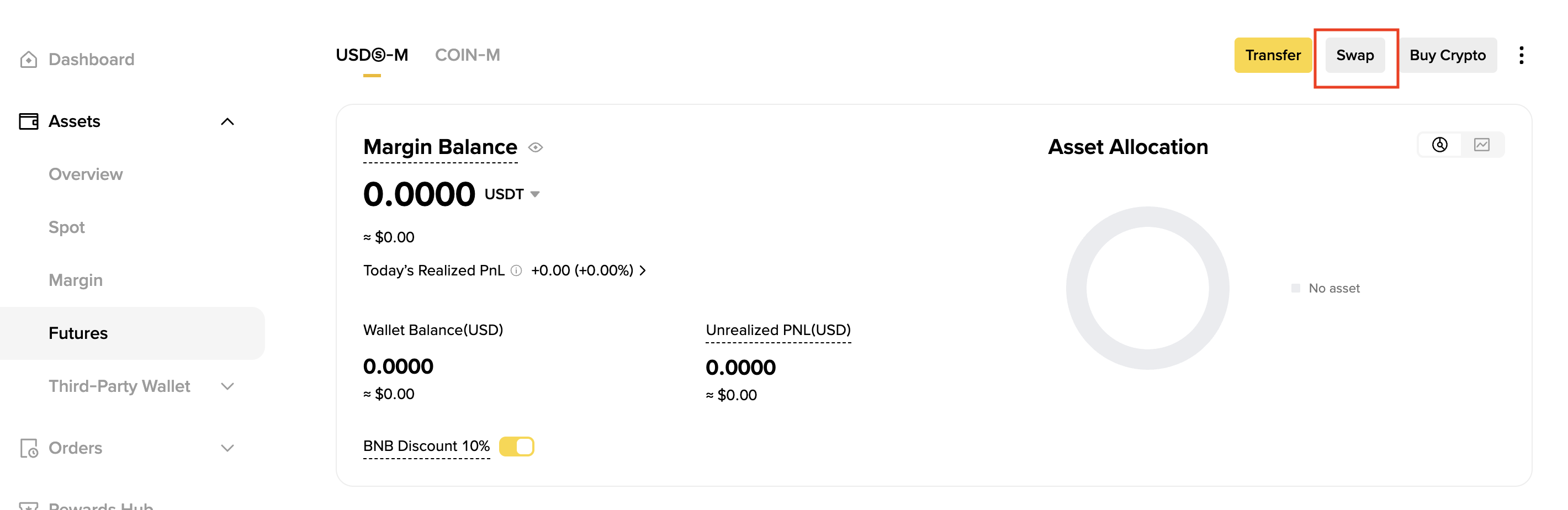Switch to pie chart allocation view

pyautogui.click(x=1439, y=145)
